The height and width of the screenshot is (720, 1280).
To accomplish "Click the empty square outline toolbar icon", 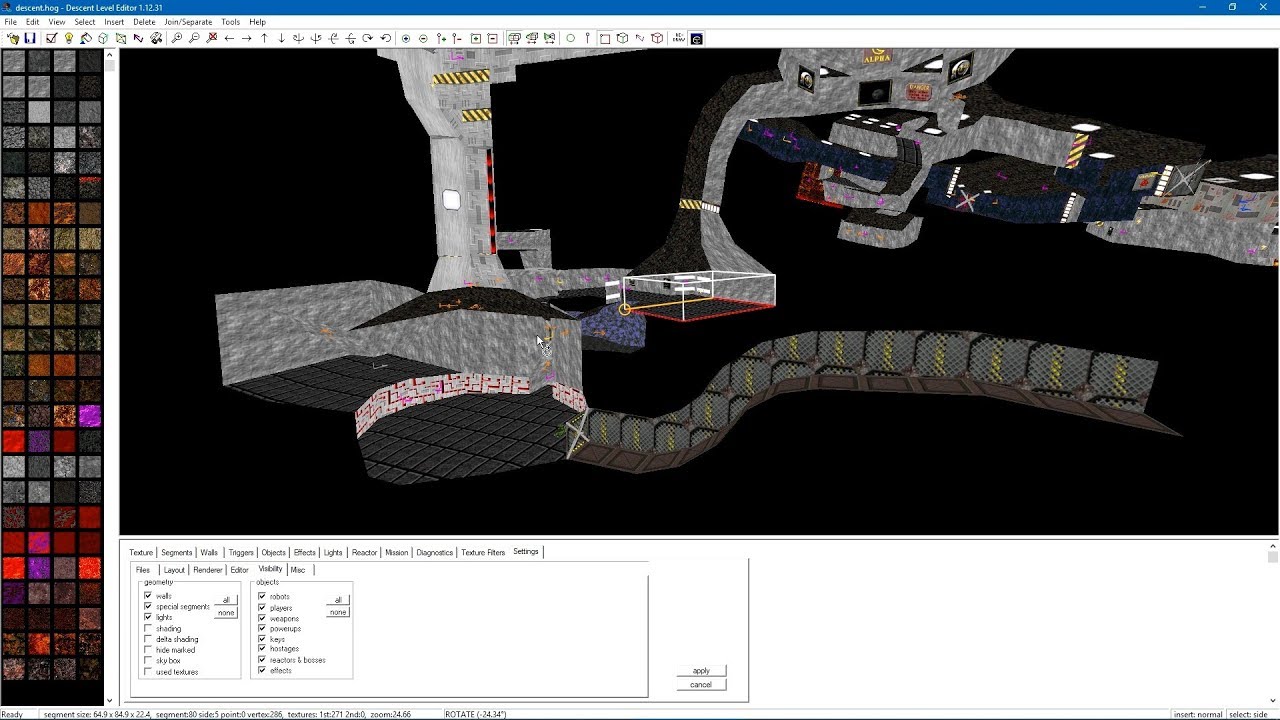I will coord(605,38).
